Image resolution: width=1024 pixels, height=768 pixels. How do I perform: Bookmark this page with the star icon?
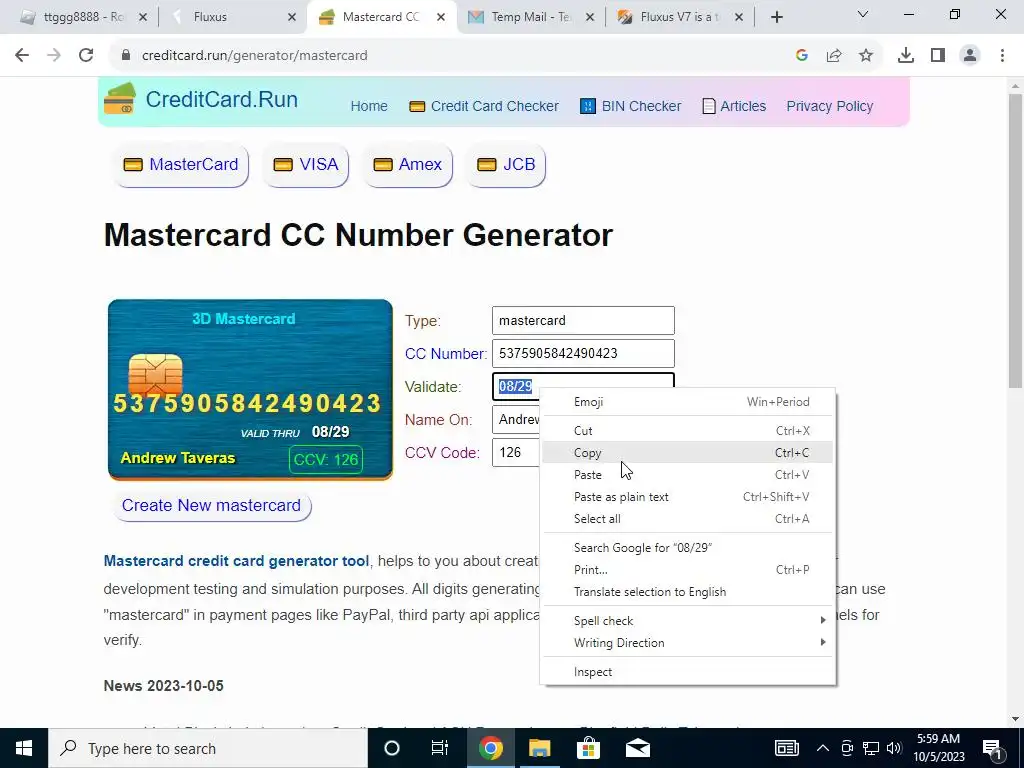pos(866,56)
